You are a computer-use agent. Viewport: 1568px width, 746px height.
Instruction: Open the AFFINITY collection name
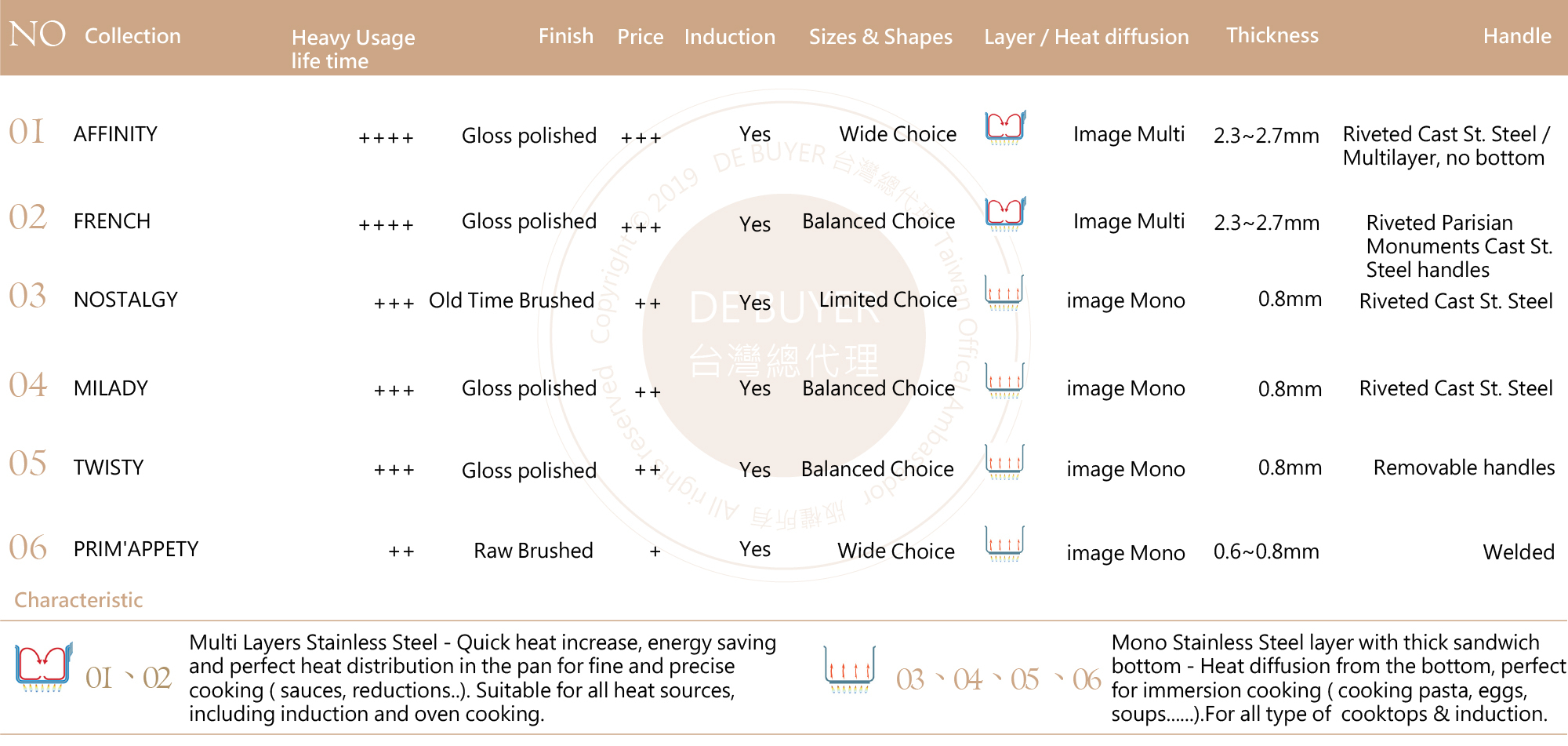(x=115, y=134)
